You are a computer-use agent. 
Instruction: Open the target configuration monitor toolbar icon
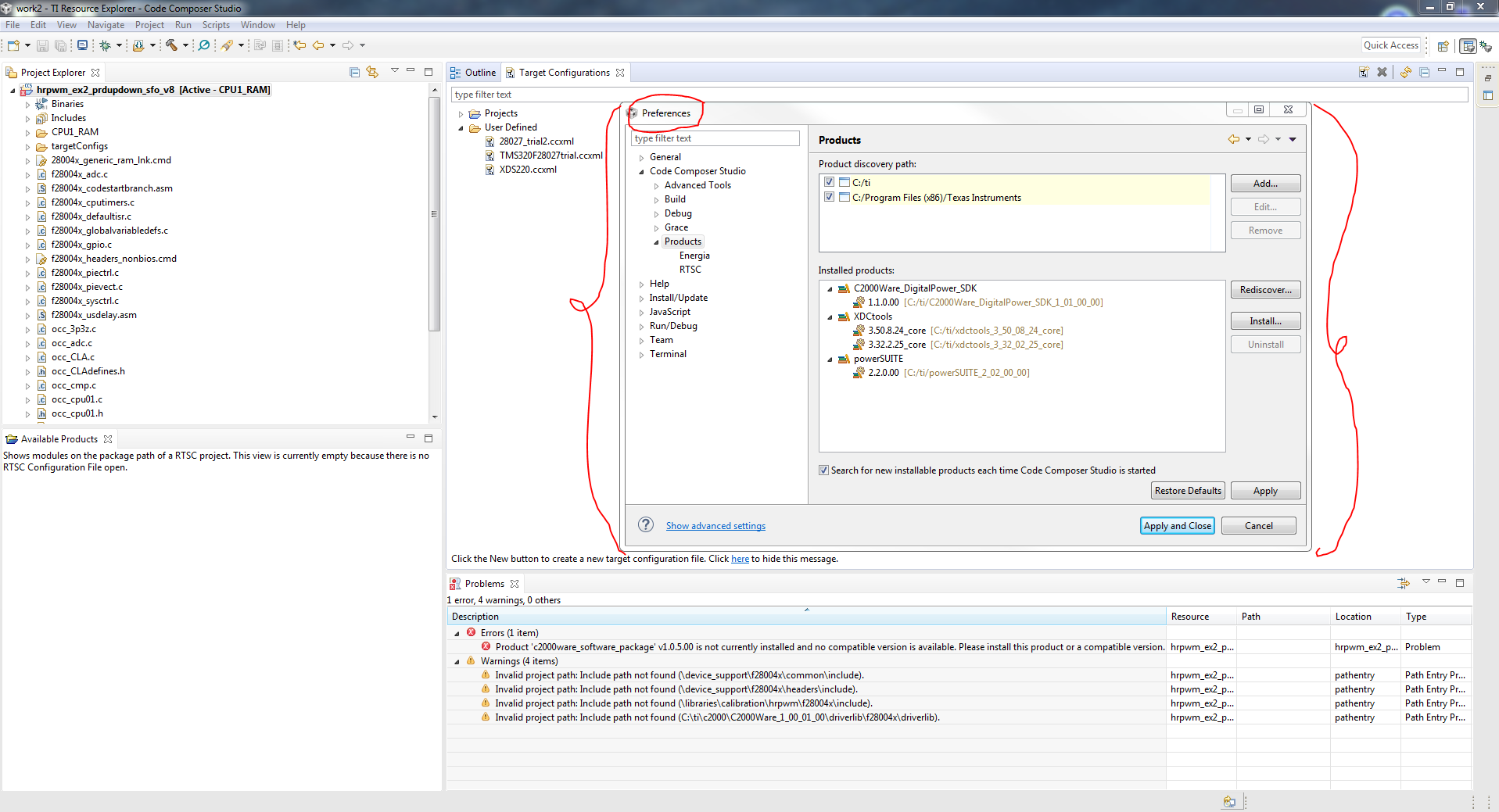[x=82, y=45]
